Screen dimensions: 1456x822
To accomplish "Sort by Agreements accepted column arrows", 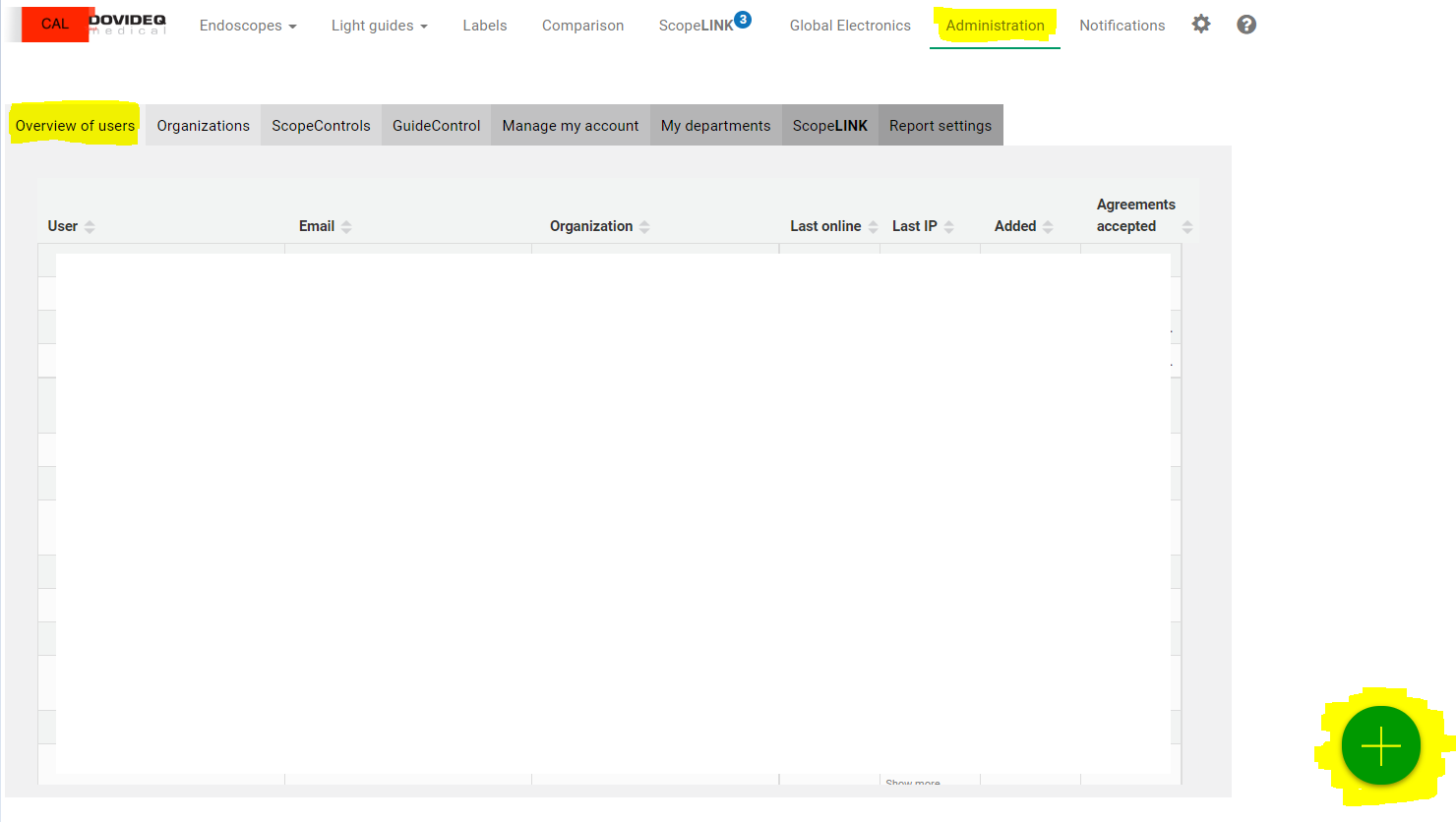I will pos(1187,227).
